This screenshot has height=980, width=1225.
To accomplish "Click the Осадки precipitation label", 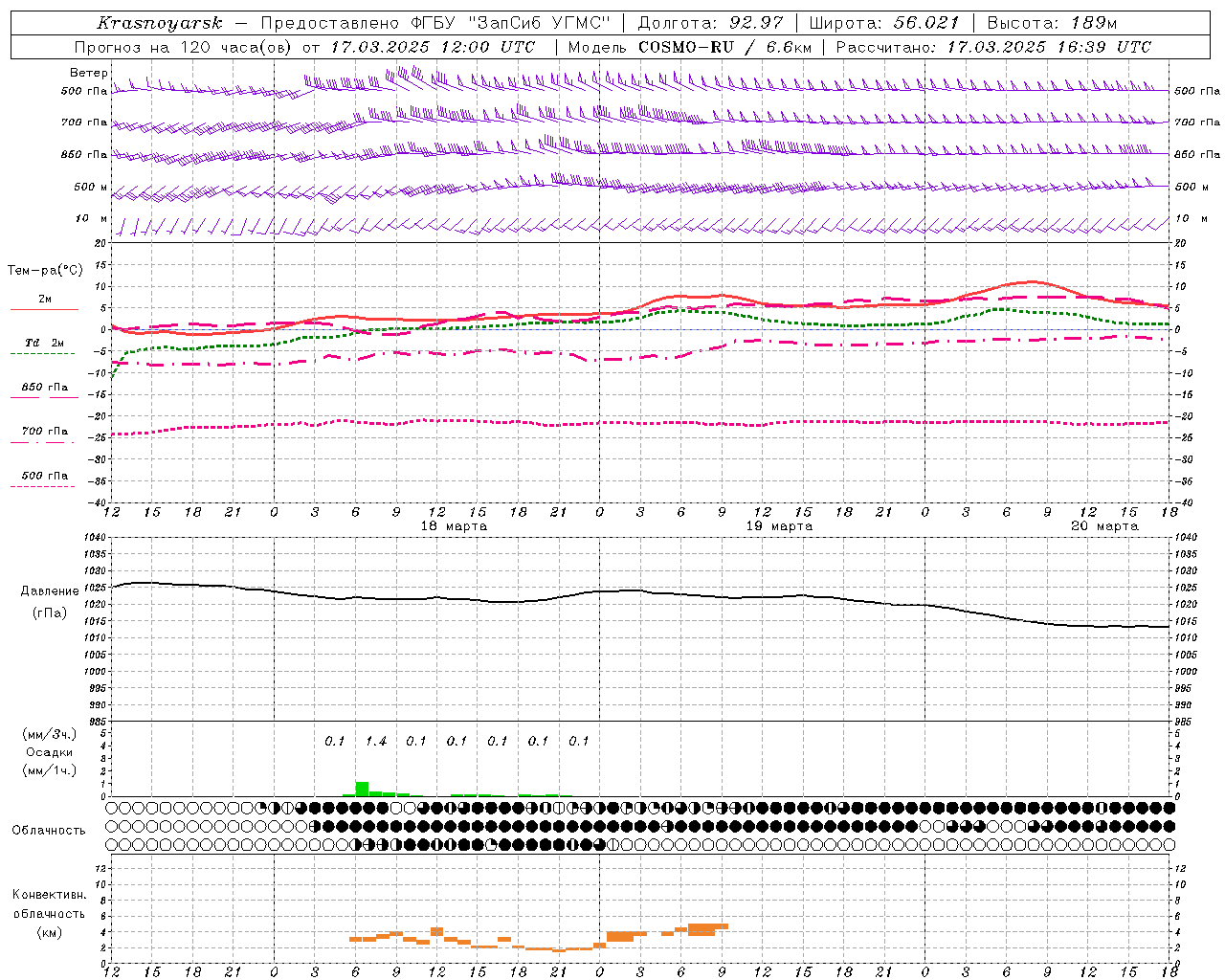I will 50,752.
